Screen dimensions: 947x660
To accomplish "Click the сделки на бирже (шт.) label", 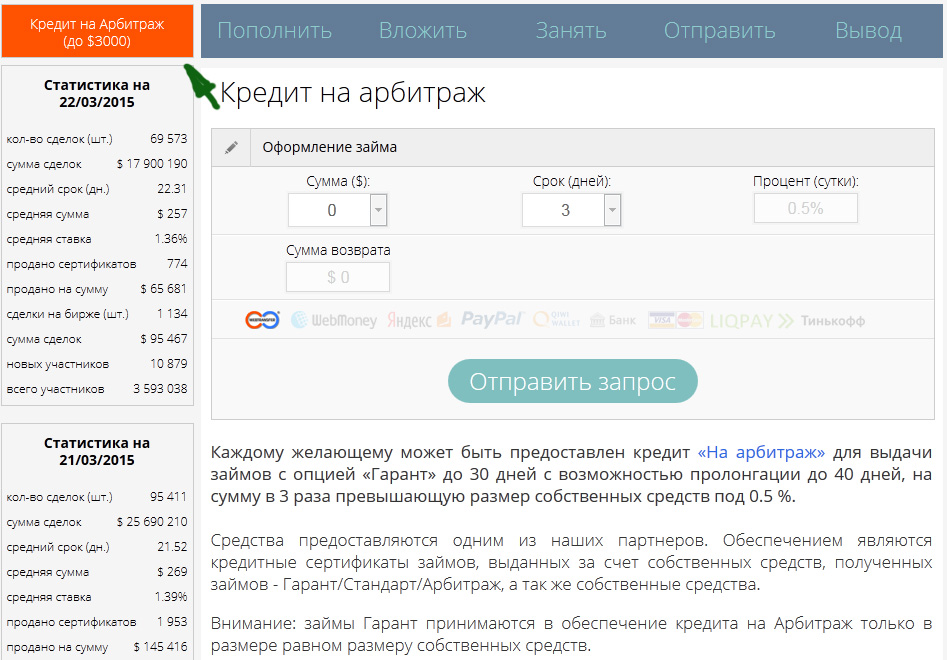I will (68, 315).
